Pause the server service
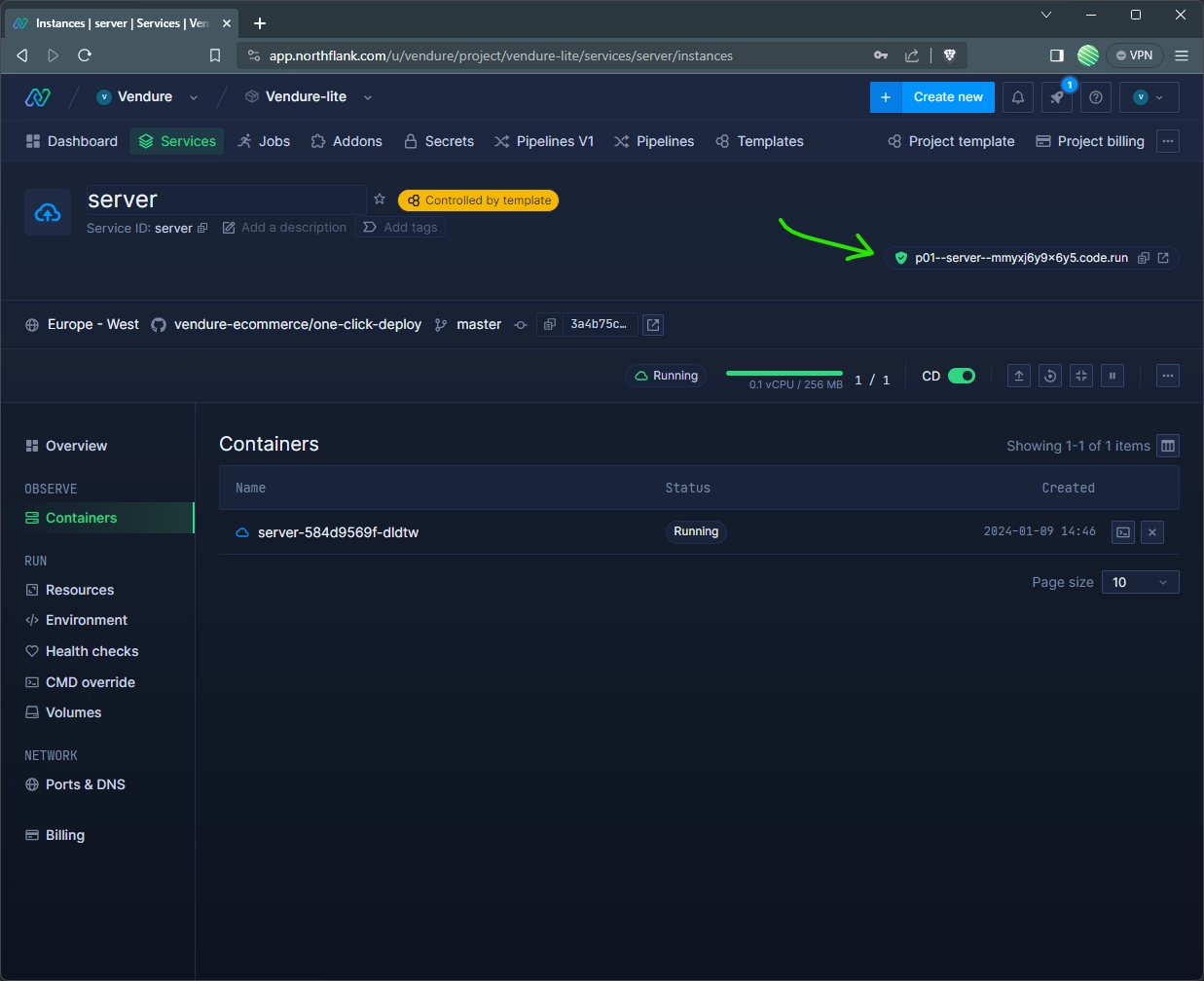Viewport: 1204px width, 981px height. (1113, 376)
